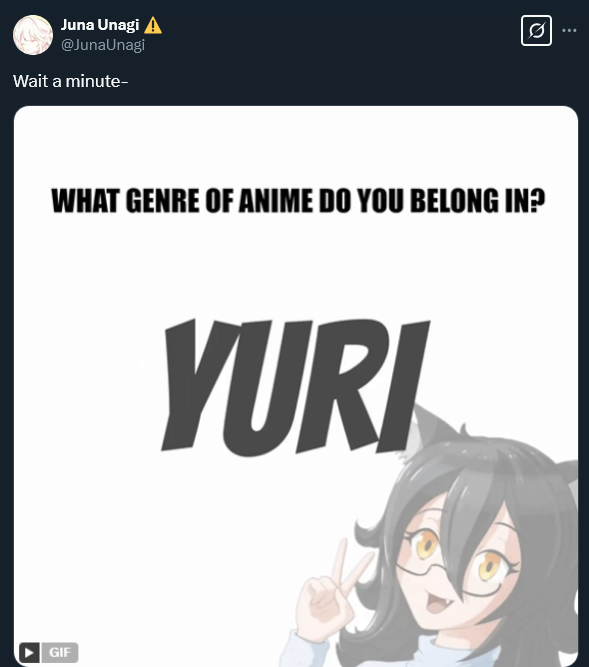Visit the @JunaUnagi handle link
Image resolution: width=589 pixels, height=667 pixels.
click(x=103, y=45)
